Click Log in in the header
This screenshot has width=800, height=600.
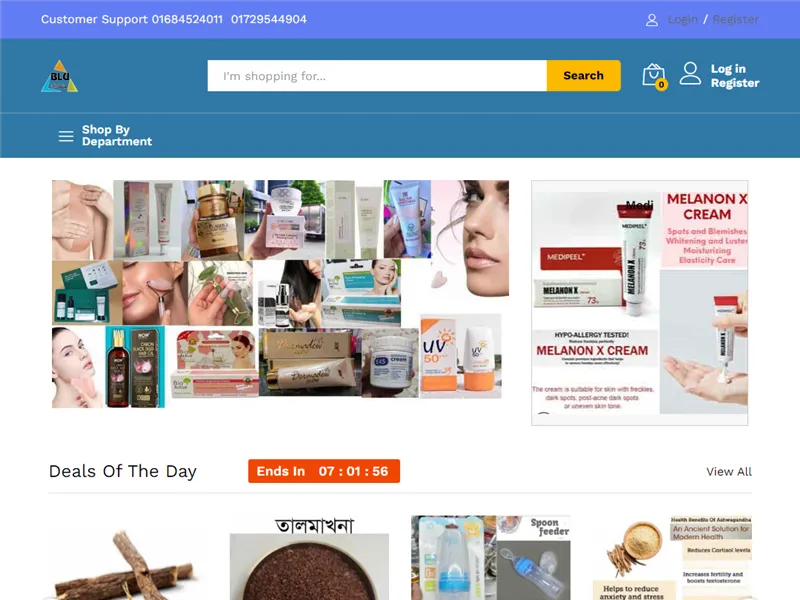point(728,69)
